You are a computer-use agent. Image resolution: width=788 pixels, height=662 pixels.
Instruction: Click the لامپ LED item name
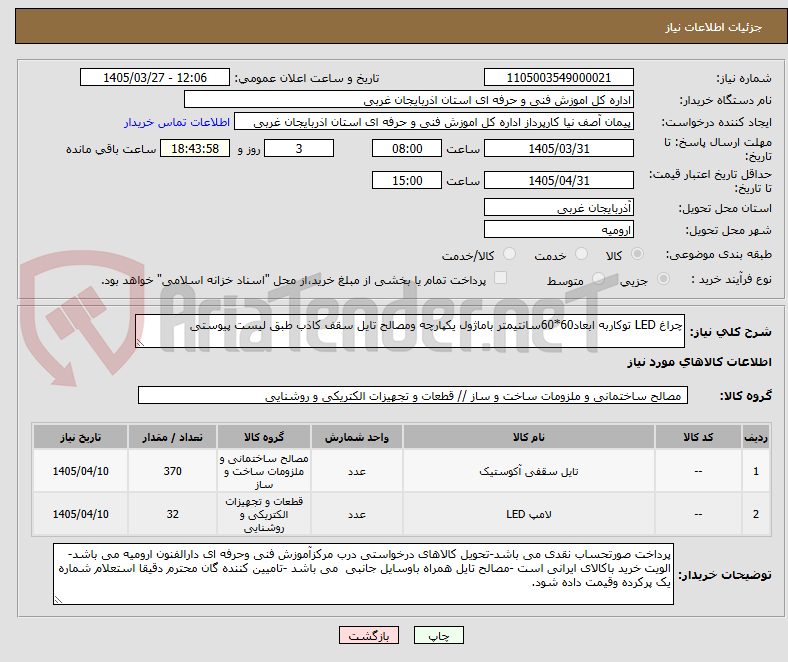[529, 514]
